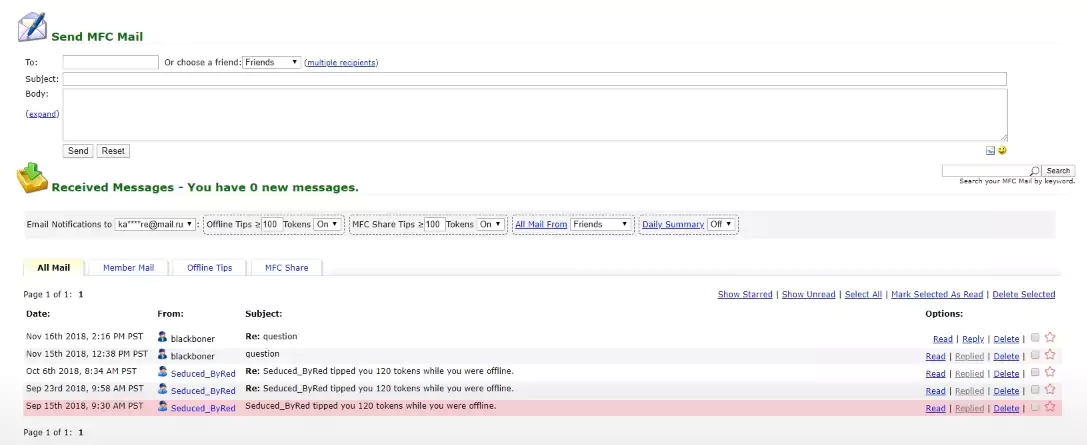The image size is (1087, 445).
Task: Open Daily Summary Off dropdown
Action: (x=720, y=225)
